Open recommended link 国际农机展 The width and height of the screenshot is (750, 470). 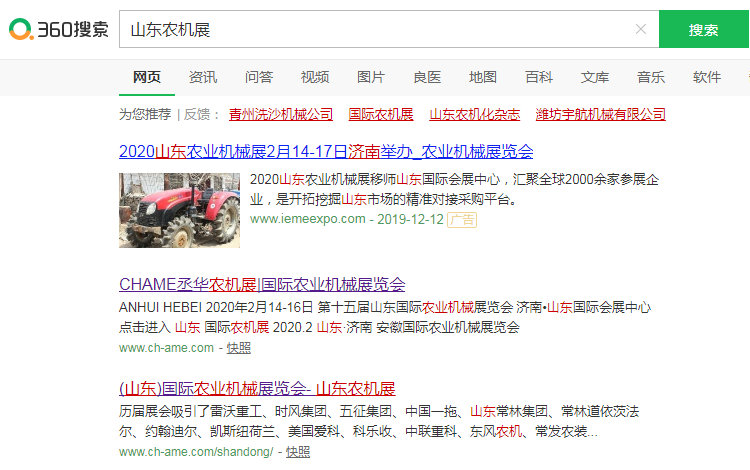click(x=381, y=114)
